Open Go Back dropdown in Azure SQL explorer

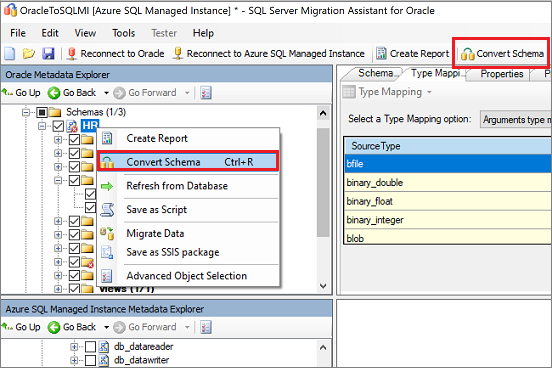106,327
